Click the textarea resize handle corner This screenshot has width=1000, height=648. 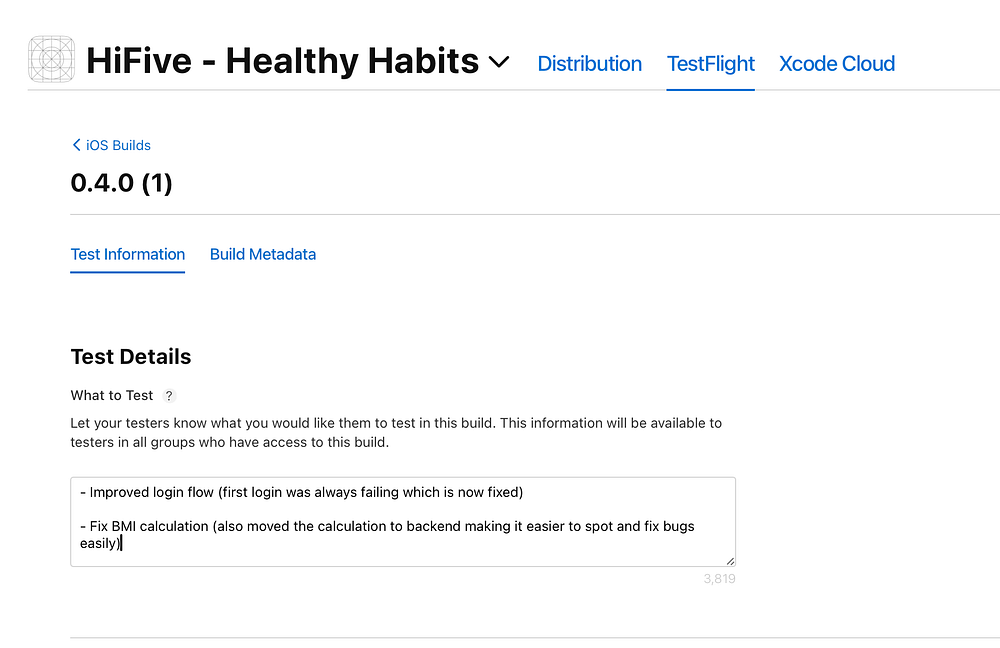730,561
